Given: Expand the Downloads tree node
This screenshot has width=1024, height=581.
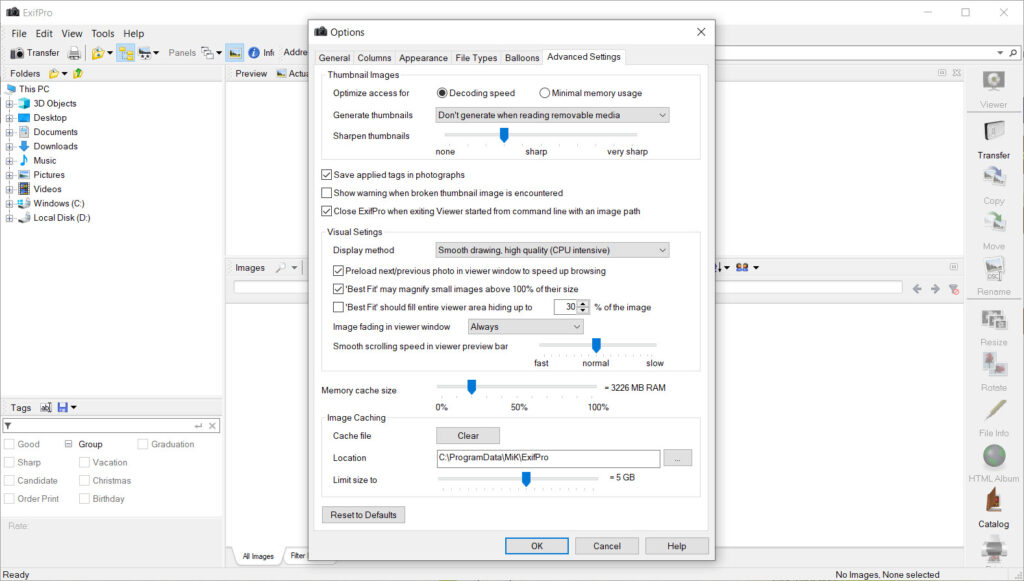Looking at the screenshot, I should [x=9, y=147].
